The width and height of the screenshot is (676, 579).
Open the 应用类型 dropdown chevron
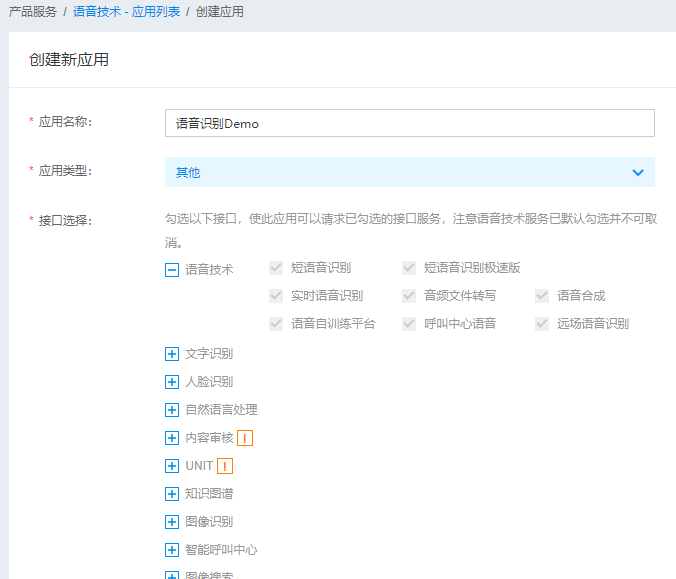tap(638, 172)
